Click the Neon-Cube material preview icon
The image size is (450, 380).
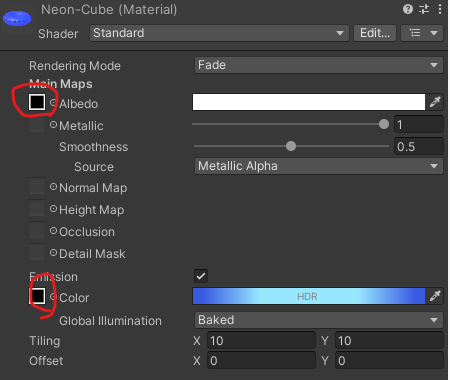tap(17, 18)
